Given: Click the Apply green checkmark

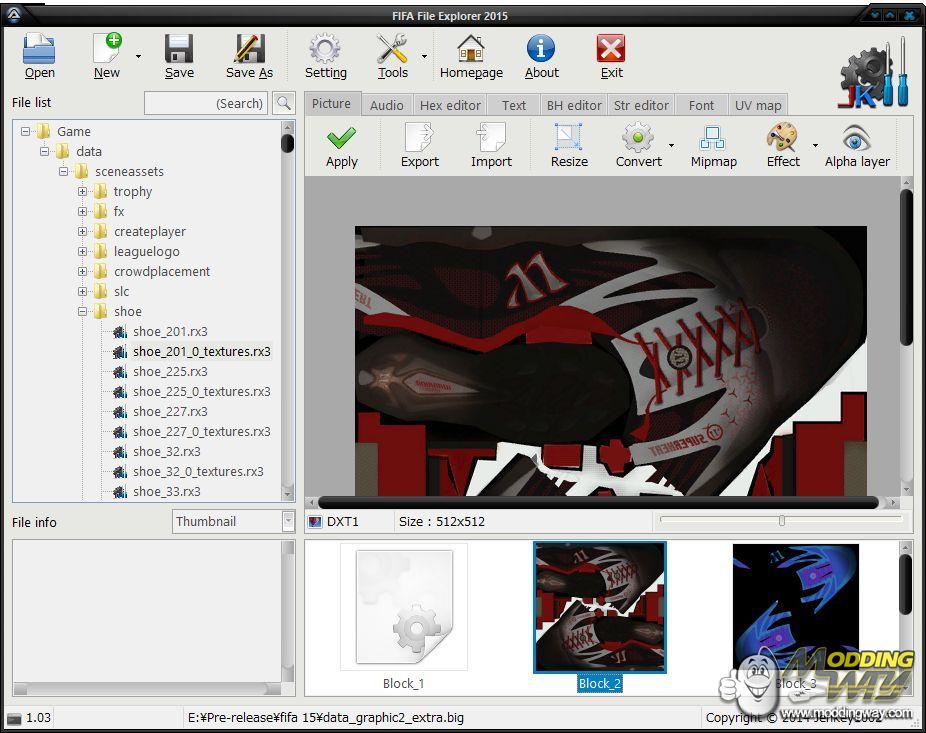Looking at the screenshot, I should [342, 140].
